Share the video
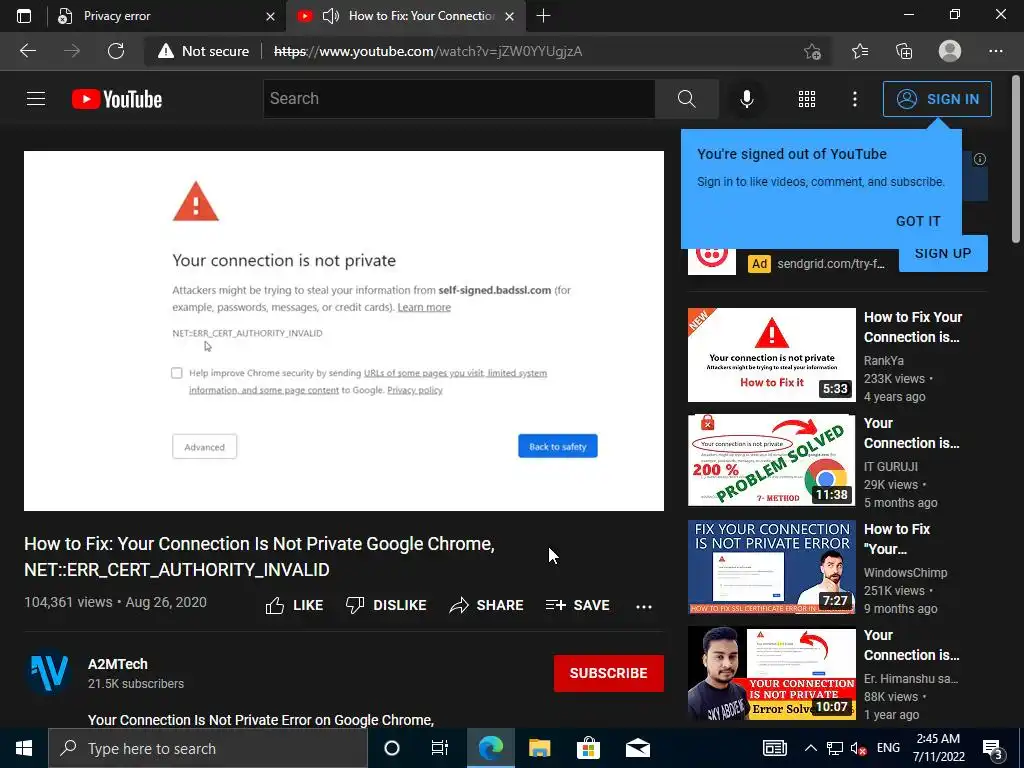 pyautogui.click(x=487, y=605)
